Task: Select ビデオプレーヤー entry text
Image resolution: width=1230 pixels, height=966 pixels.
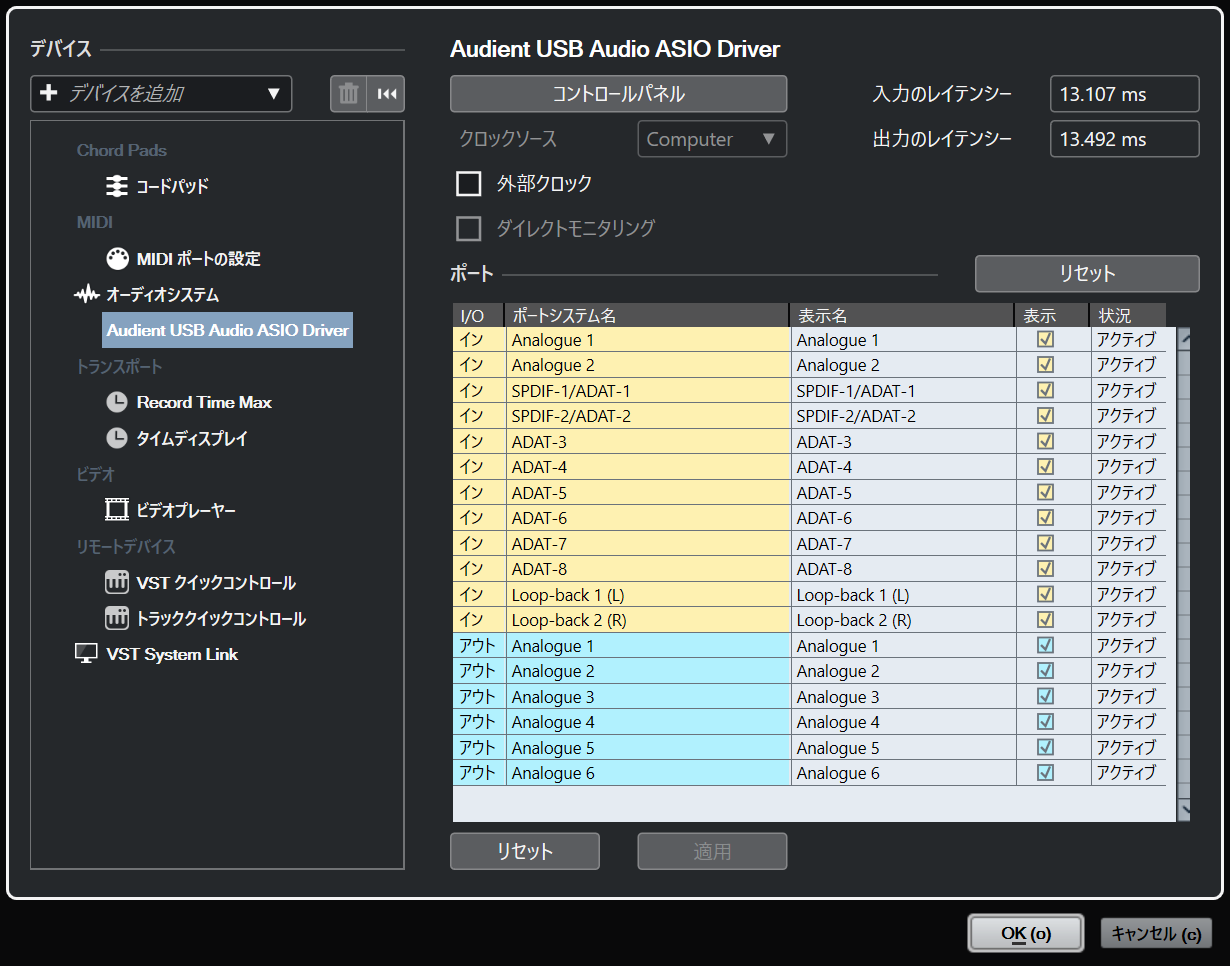Action: coord(186,510)
